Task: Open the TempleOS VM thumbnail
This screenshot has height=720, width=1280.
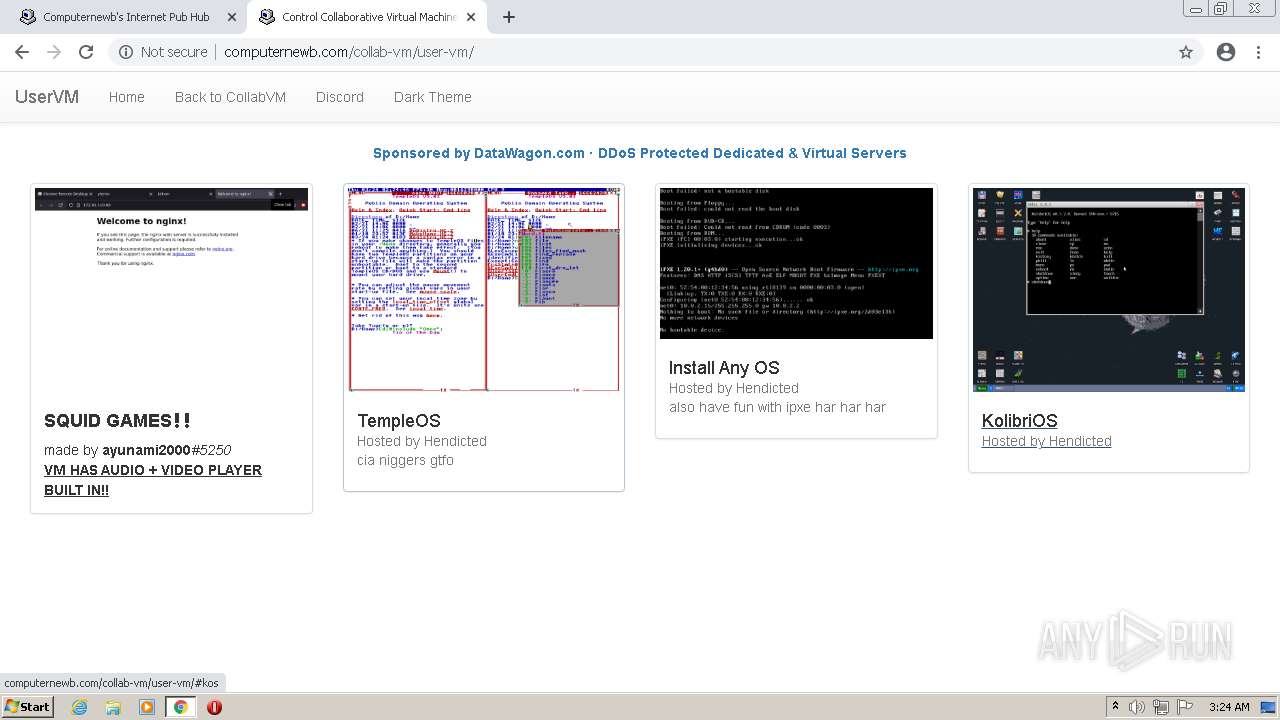Action: [x=484, y=290]
